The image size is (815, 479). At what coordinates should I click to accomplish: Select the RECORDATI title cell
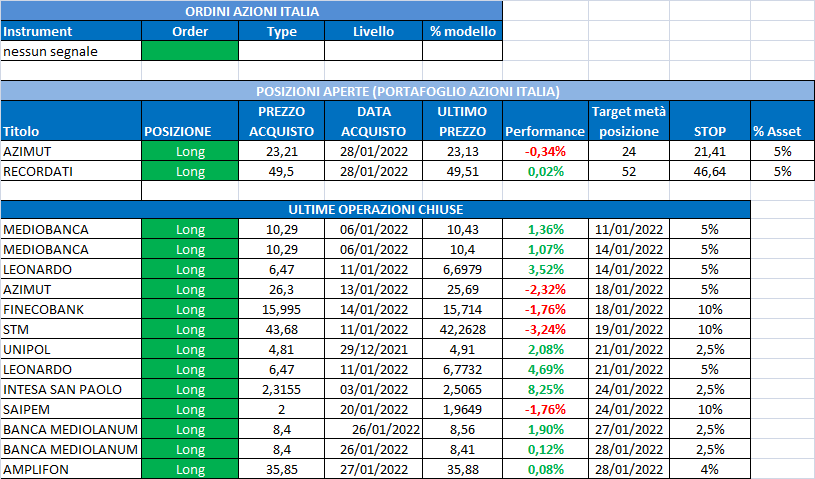click(x=71, y=171)
